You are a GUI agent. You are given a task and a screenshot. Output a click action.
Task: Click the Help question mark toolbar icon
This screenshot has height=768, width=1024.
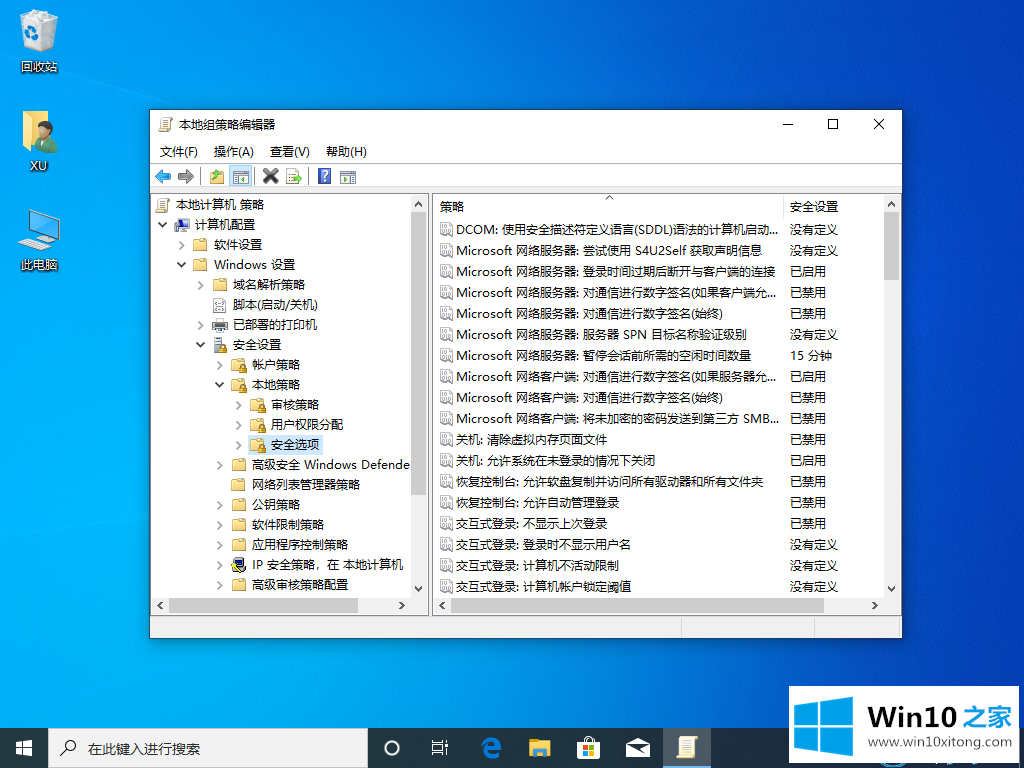pyautogui.click(x=325, y=176)
